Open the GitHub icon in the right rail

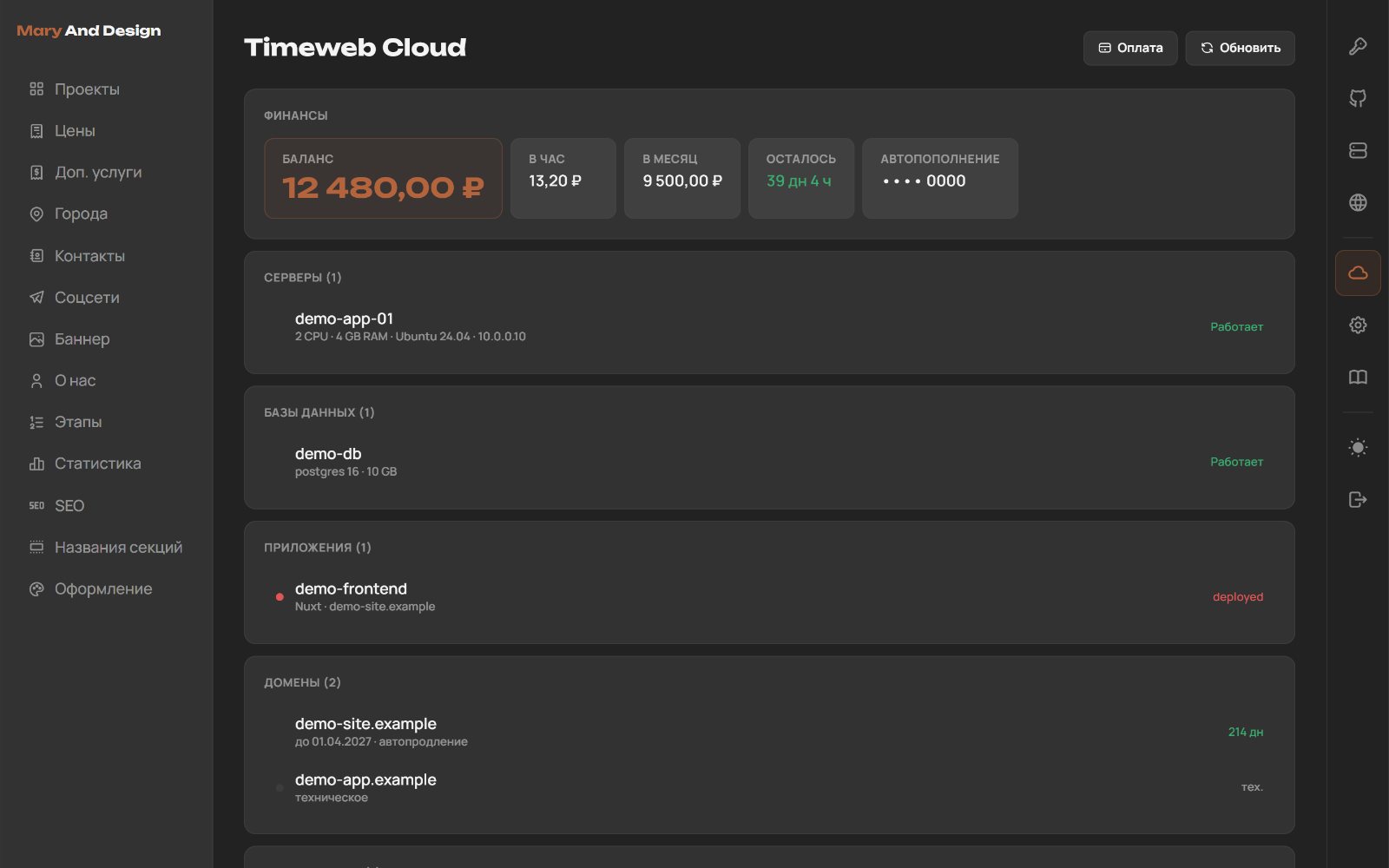(x=1358, y=98)
